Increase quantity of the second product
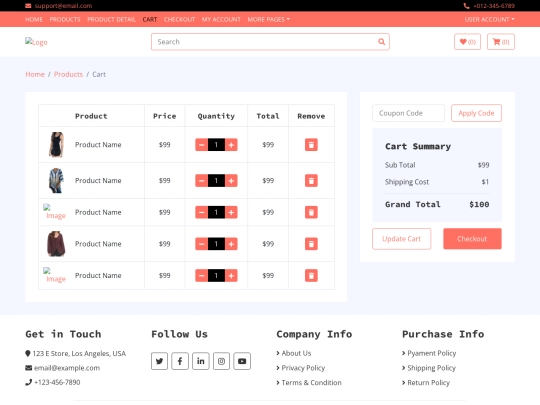Screen dimensions: 540x405 [x=231, y=180]
